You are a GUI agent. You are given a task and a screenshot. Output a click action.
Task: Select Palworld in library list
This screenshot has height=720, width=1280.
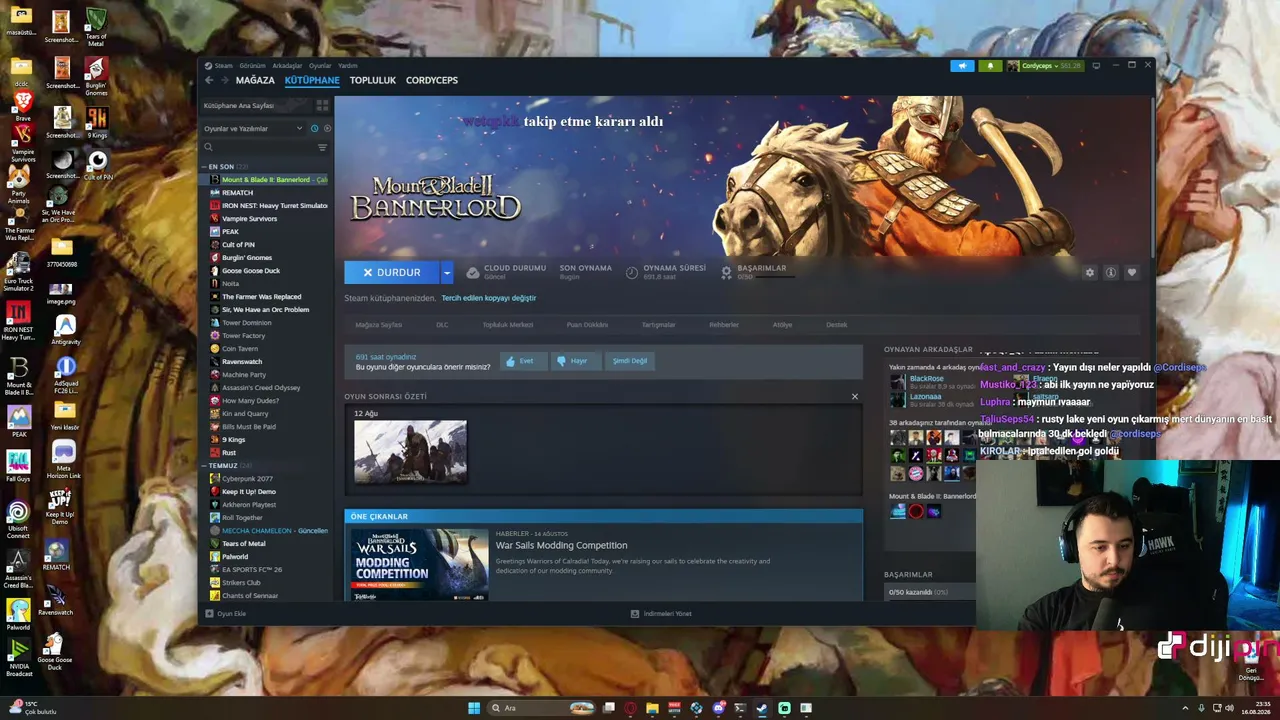click(x=235, y=557)
